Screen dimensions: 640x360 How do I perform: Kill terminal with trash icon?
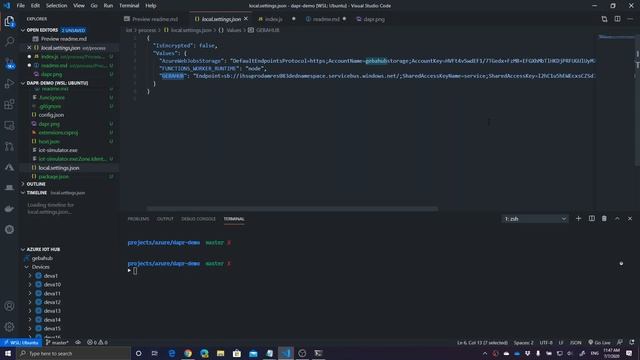pyautogui.click(x=604, y=219)
